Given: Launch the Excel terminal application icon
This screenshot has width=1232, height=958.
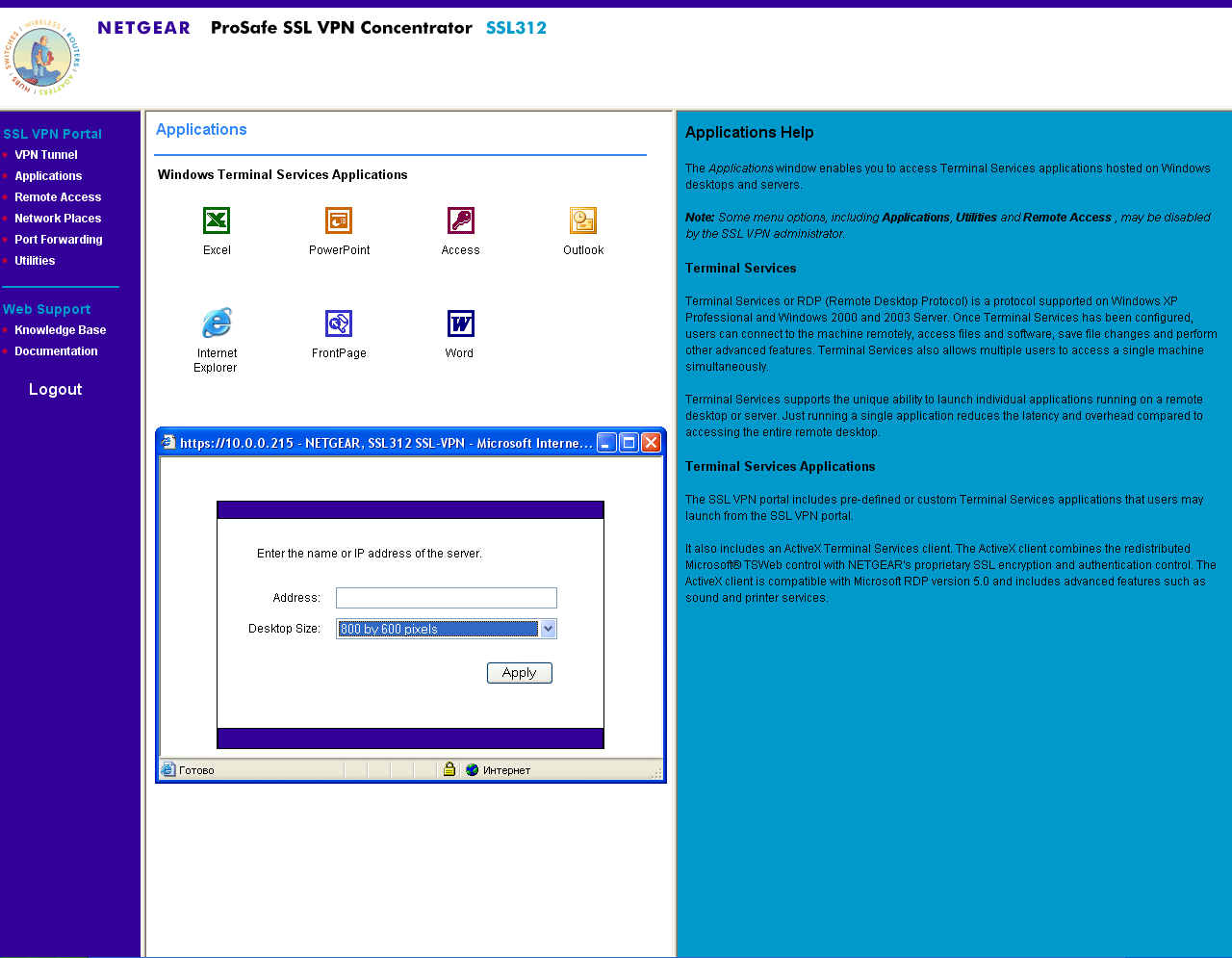Looking at the screenshot, I should pyautogui.click(x=217, y=220).
